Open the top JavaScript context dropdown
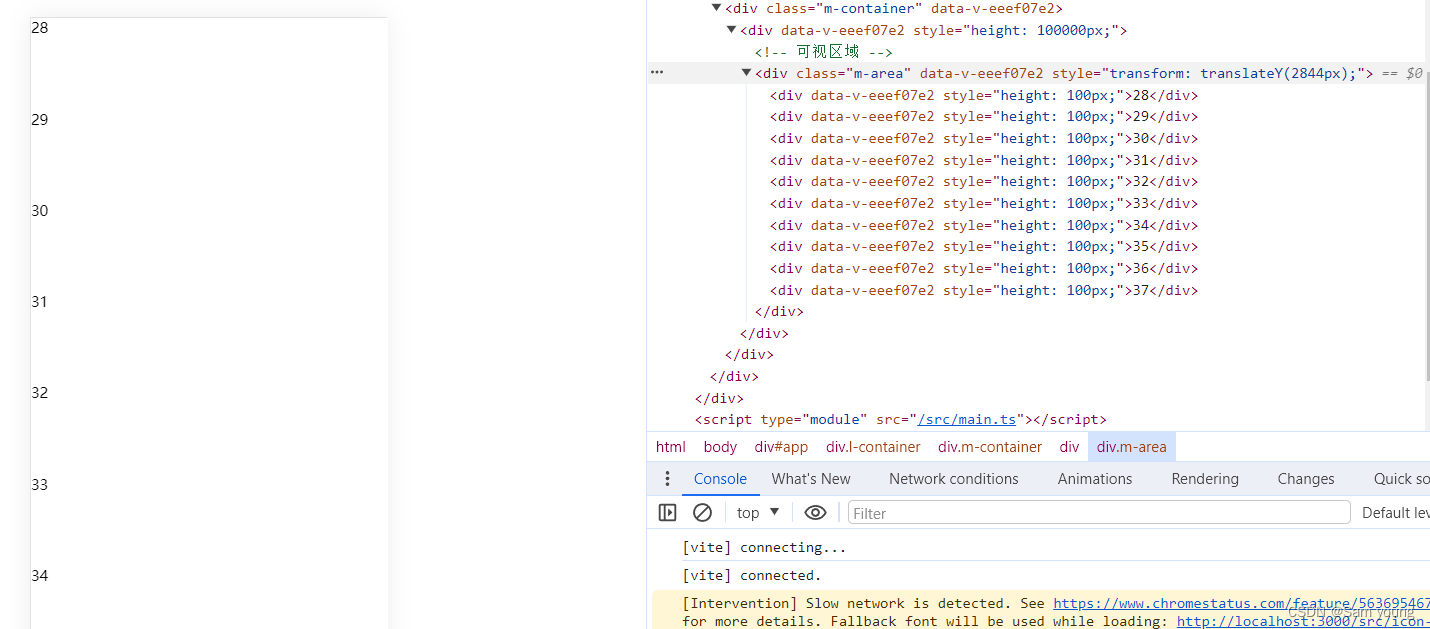1430x629 pixels. [x=758, y=513]
